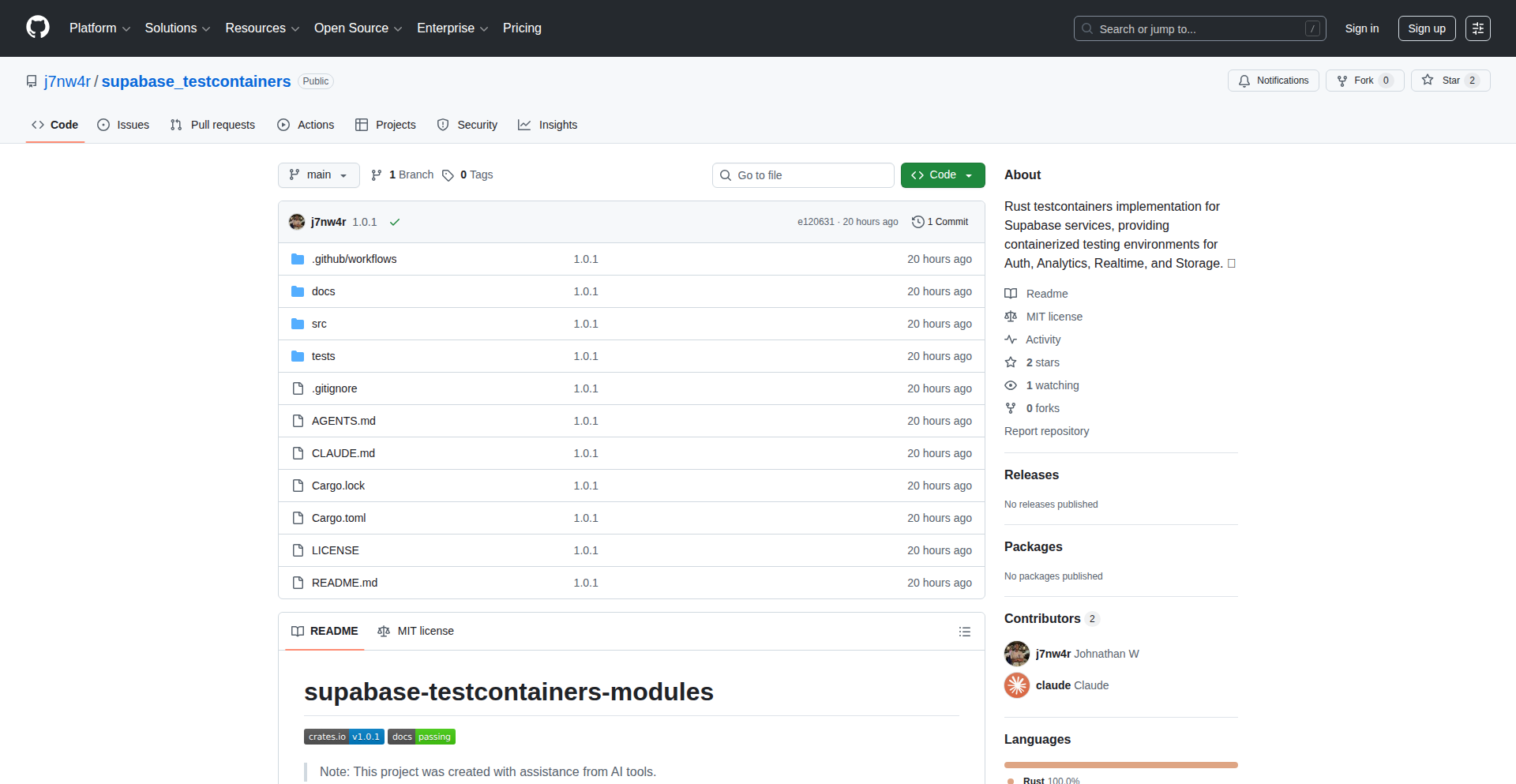
Task: Switch to the Projects tab
Action: 385,125
